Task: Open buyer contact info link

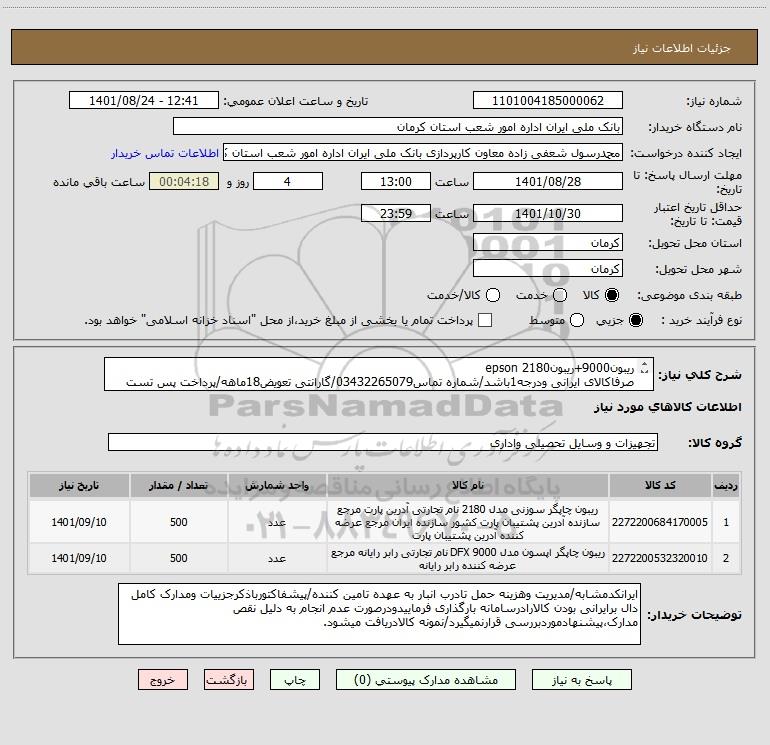Action: (165, 153)
